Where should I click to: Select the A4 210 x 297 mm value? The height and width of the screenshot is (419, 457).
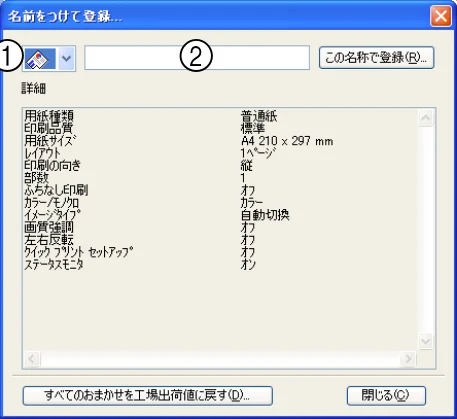[x=287, y=141]
